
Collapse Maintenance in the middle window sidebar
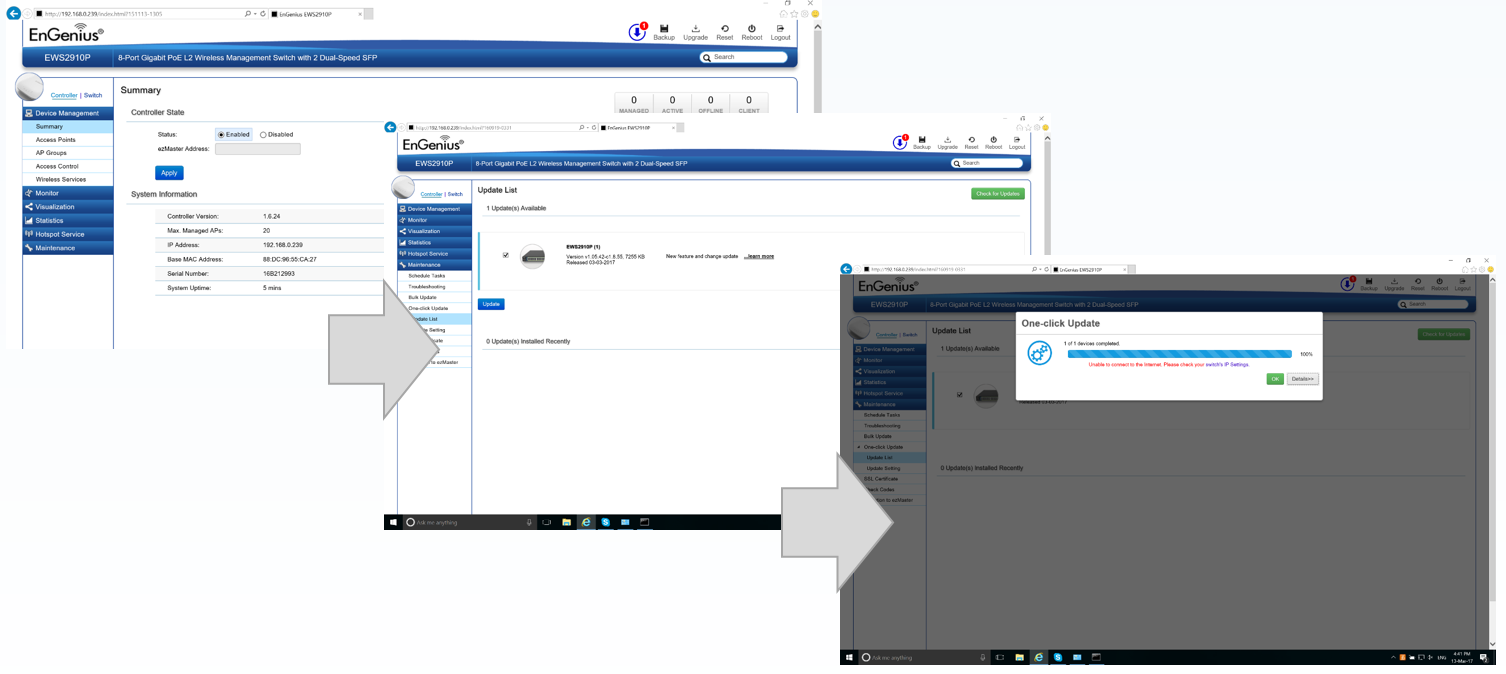[435, 265]
